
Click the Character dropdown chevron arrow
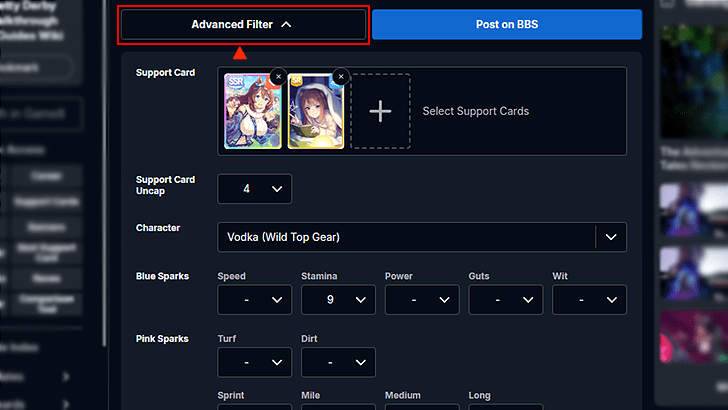[x=611, y=237]
